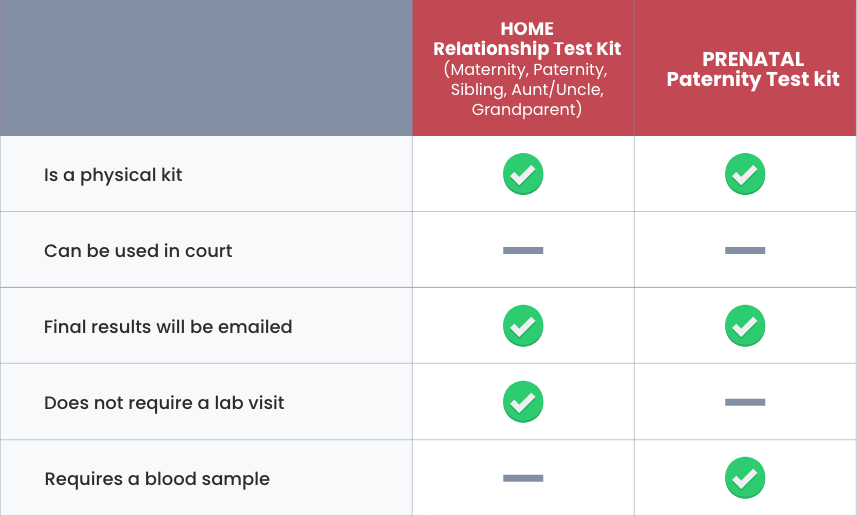Click the 'Is a physical kit' row label

pos(113,175)
